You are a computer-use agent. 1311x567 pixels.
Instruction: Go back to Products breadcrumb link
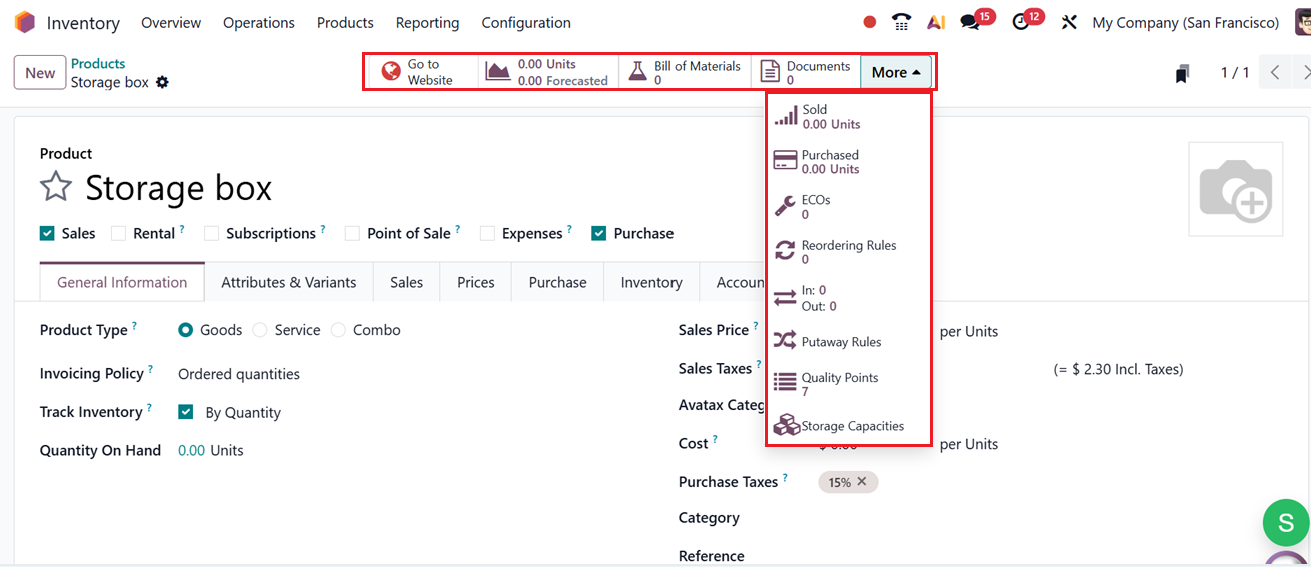pyautogui.click(x=98, y=64)
